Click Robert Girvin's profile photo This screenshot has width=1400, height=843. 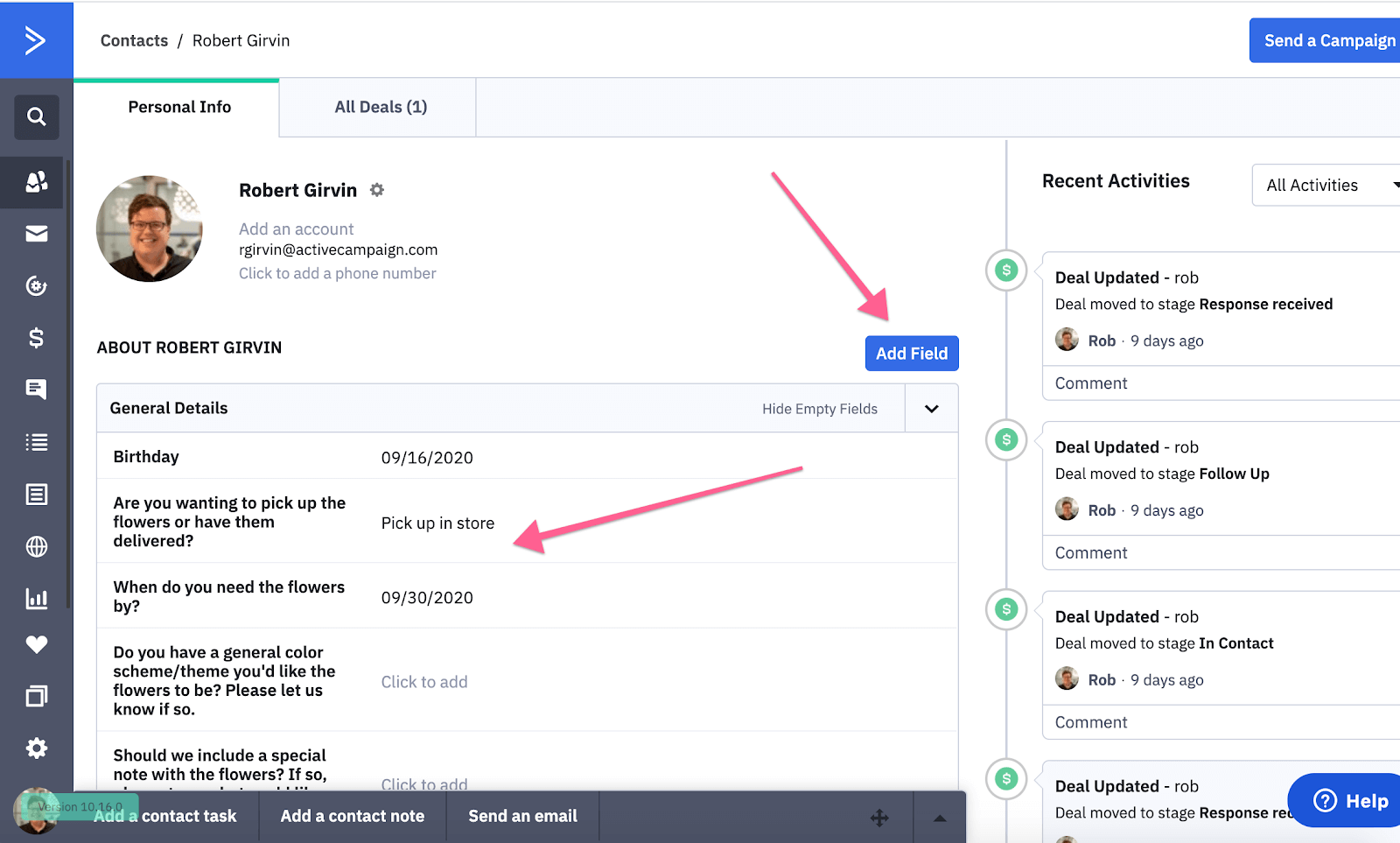click(x=150, y=228)
